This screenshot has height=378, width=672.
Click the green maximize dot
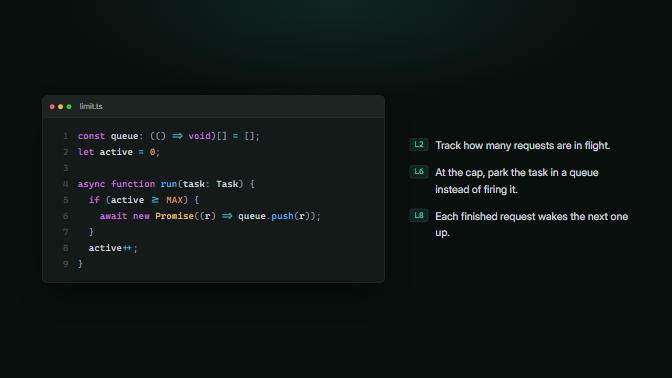click(x=69, y=107)
